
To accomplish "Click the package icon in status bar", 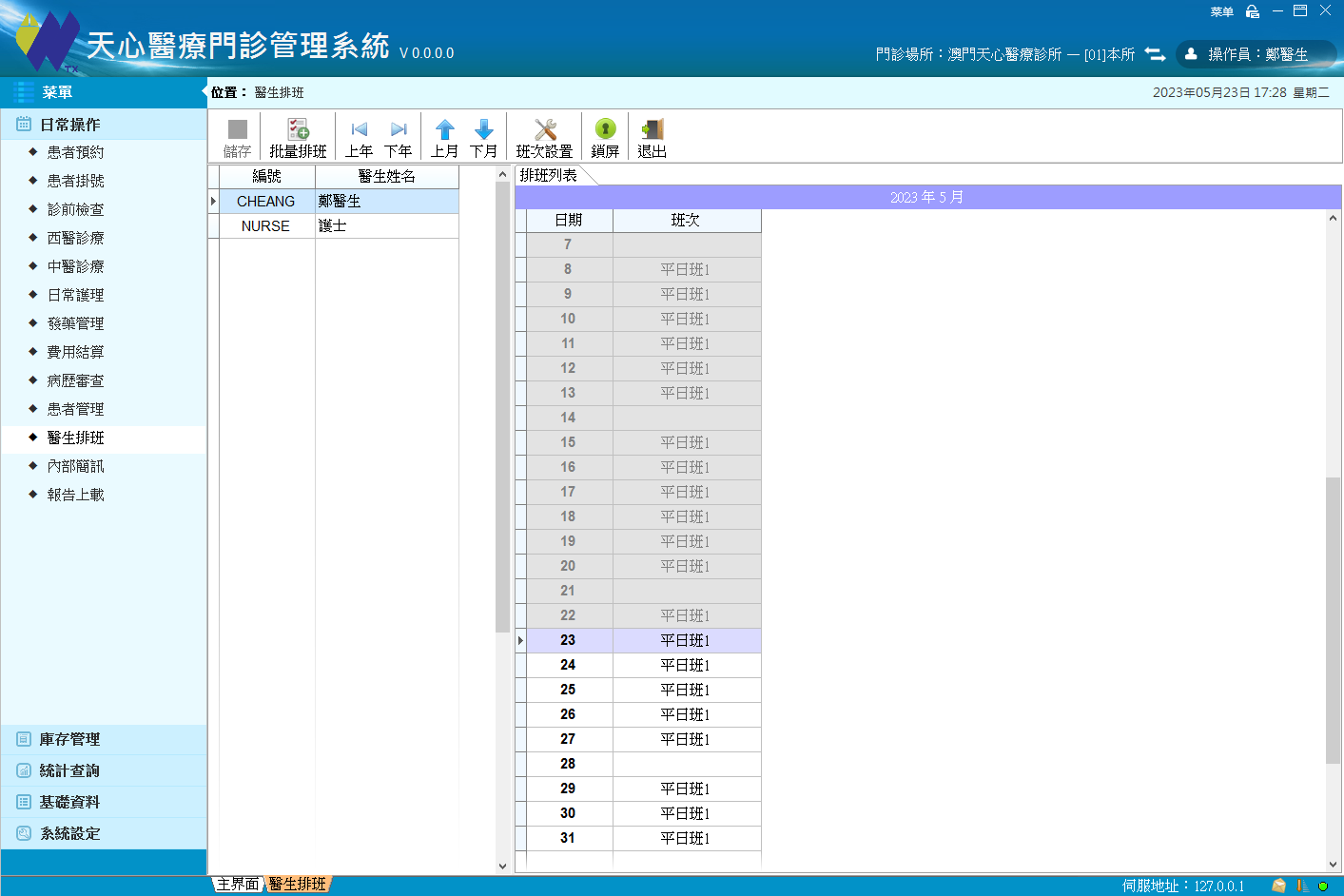I will (x=1279, y=886).
